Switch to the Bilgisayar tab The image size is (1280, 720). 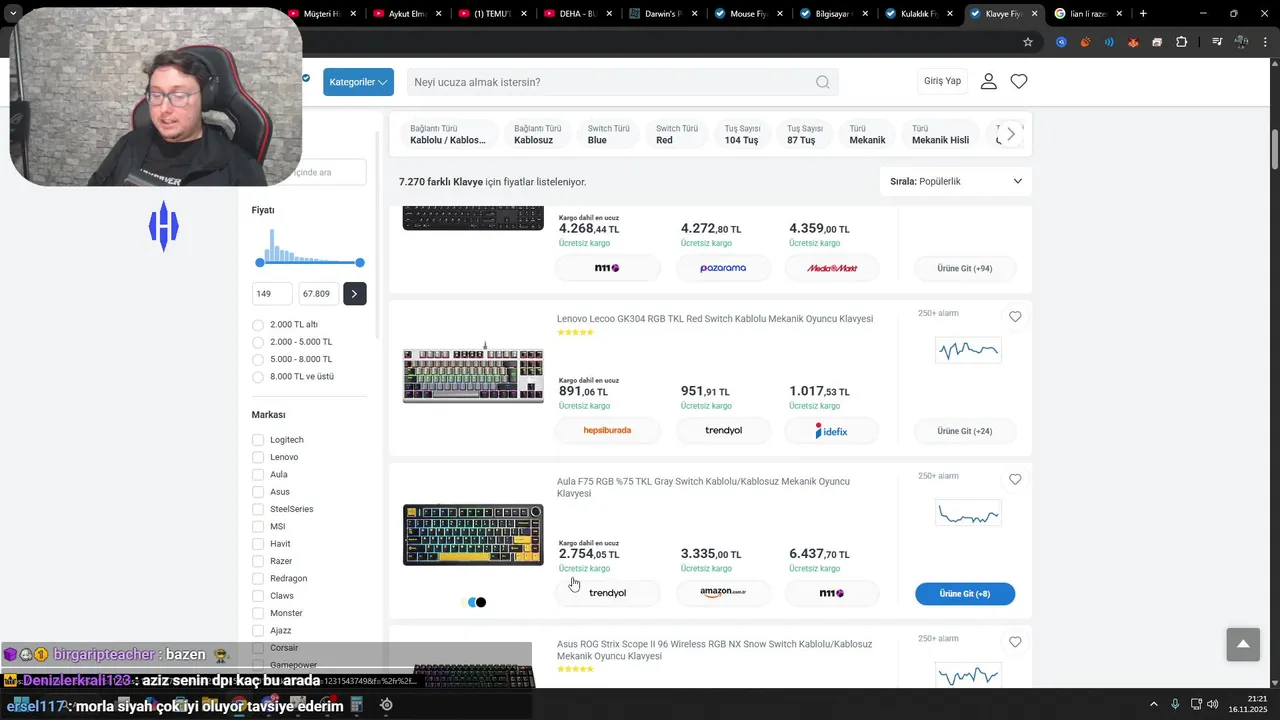pyautogui.click(x=835, y=14)
